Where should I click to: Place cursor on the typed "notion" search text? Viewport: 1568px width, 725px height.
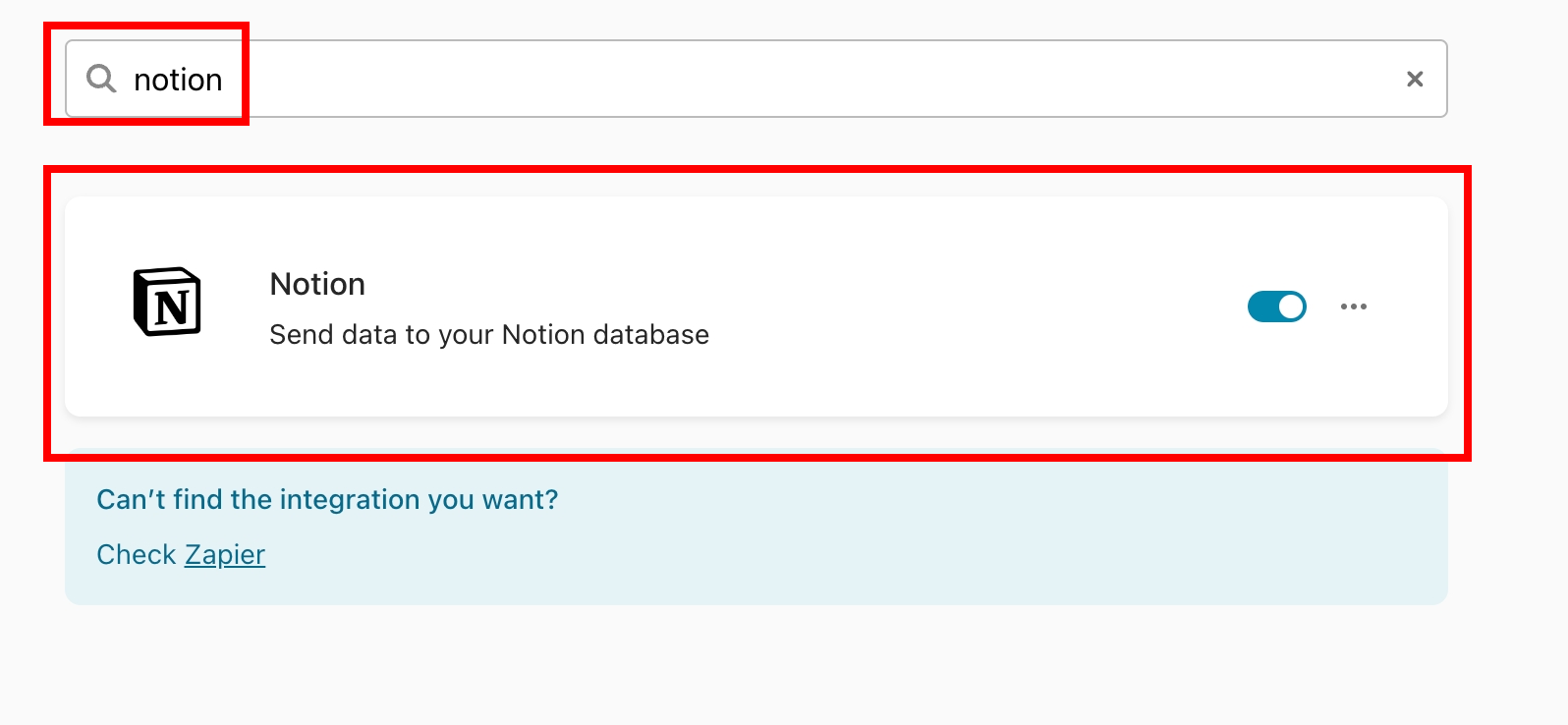[x=178, y=80]
